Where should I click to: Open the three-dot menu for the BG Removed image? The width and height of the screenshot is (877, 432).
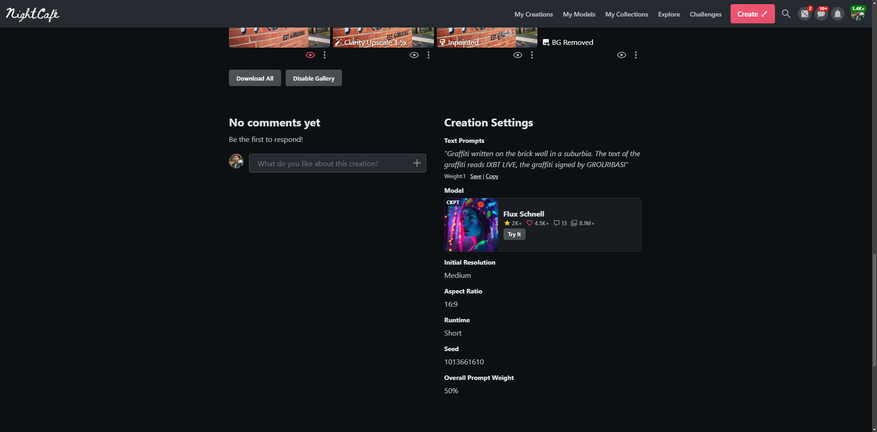coord(635,55)
